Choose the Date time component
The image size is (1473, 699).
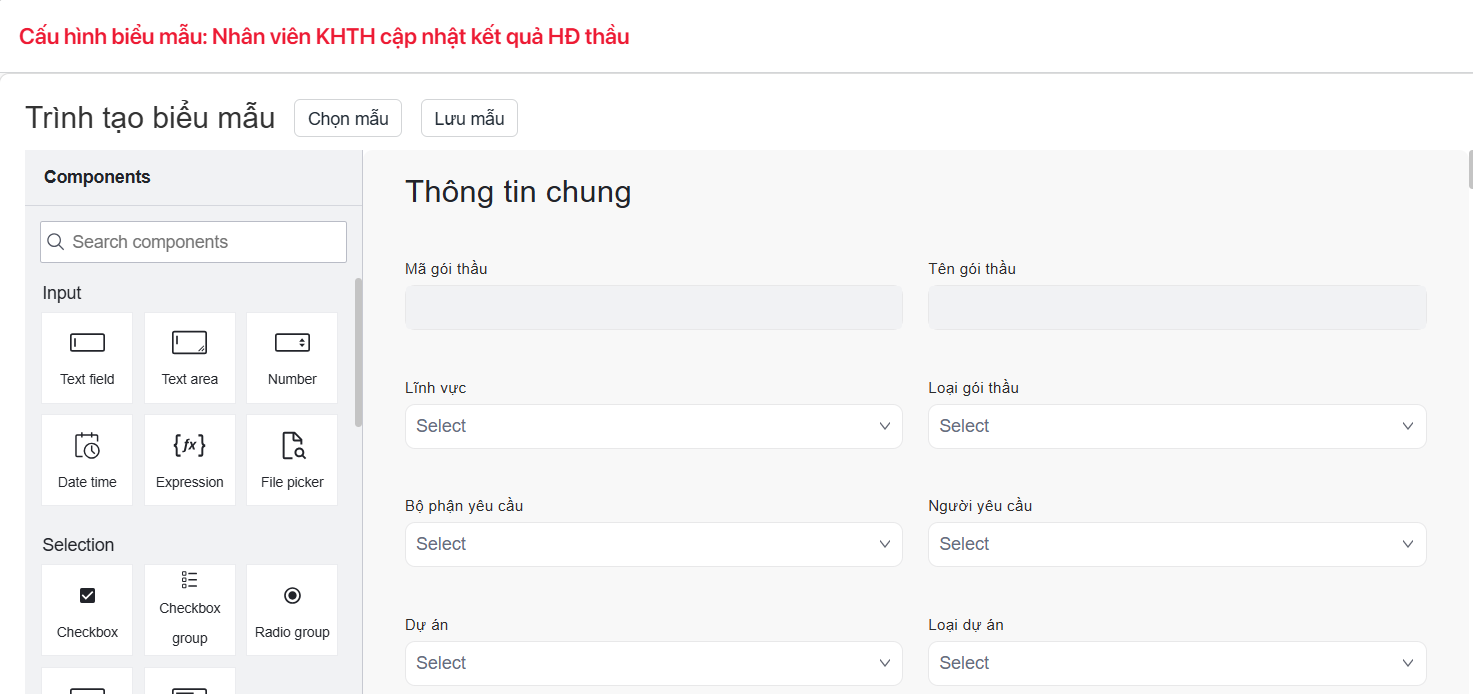tap(87, 459)
